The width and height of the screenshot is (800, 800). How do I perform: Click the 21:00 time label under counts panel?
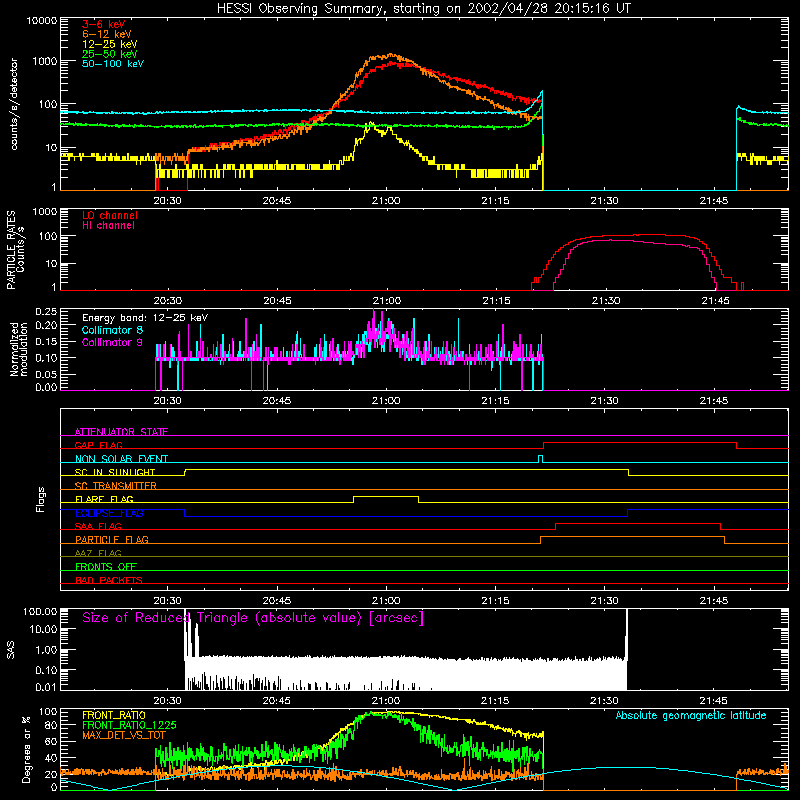[x=386, y=201]
